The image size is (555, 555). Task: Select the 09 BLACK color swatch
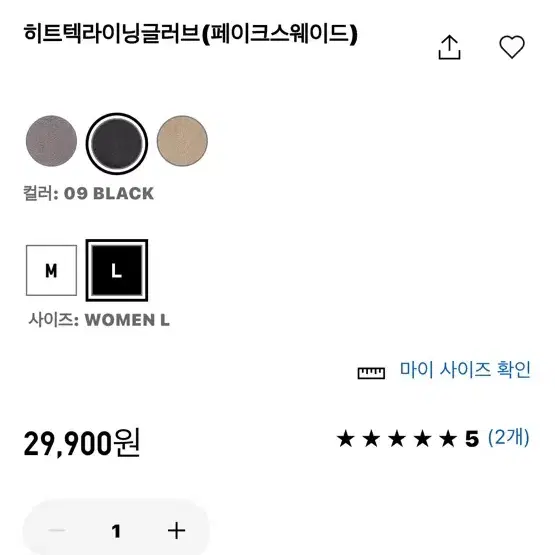pos(117,143)
